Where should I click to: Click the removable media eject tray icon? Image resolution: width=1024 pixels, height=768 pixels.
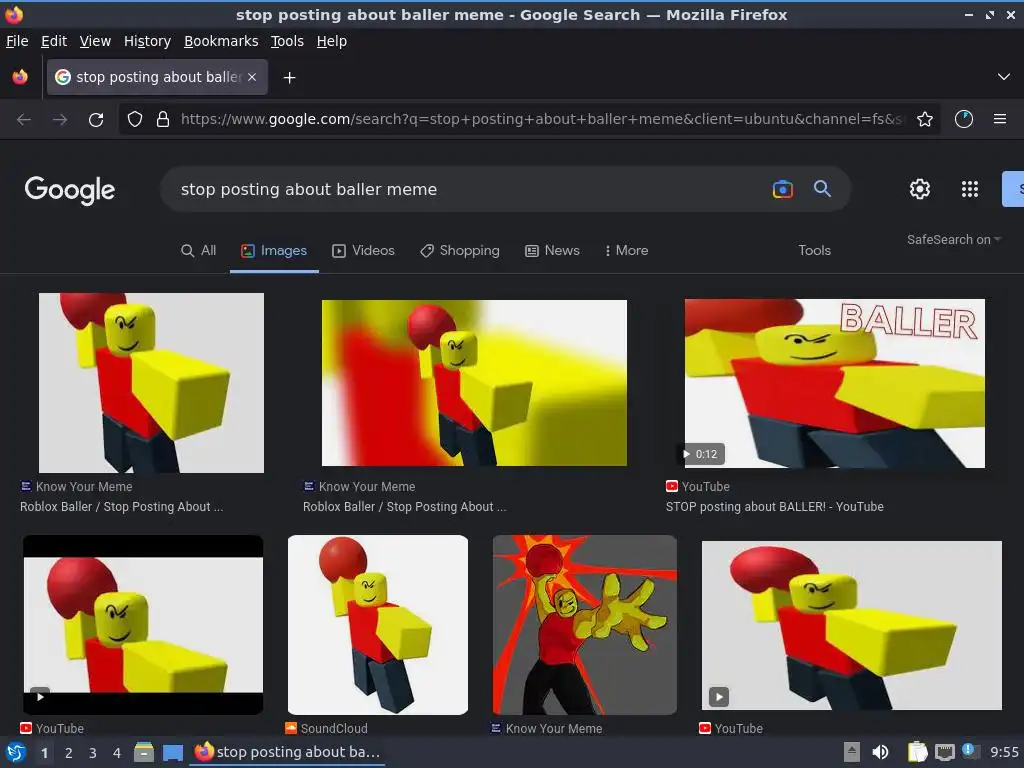point(852,752)
